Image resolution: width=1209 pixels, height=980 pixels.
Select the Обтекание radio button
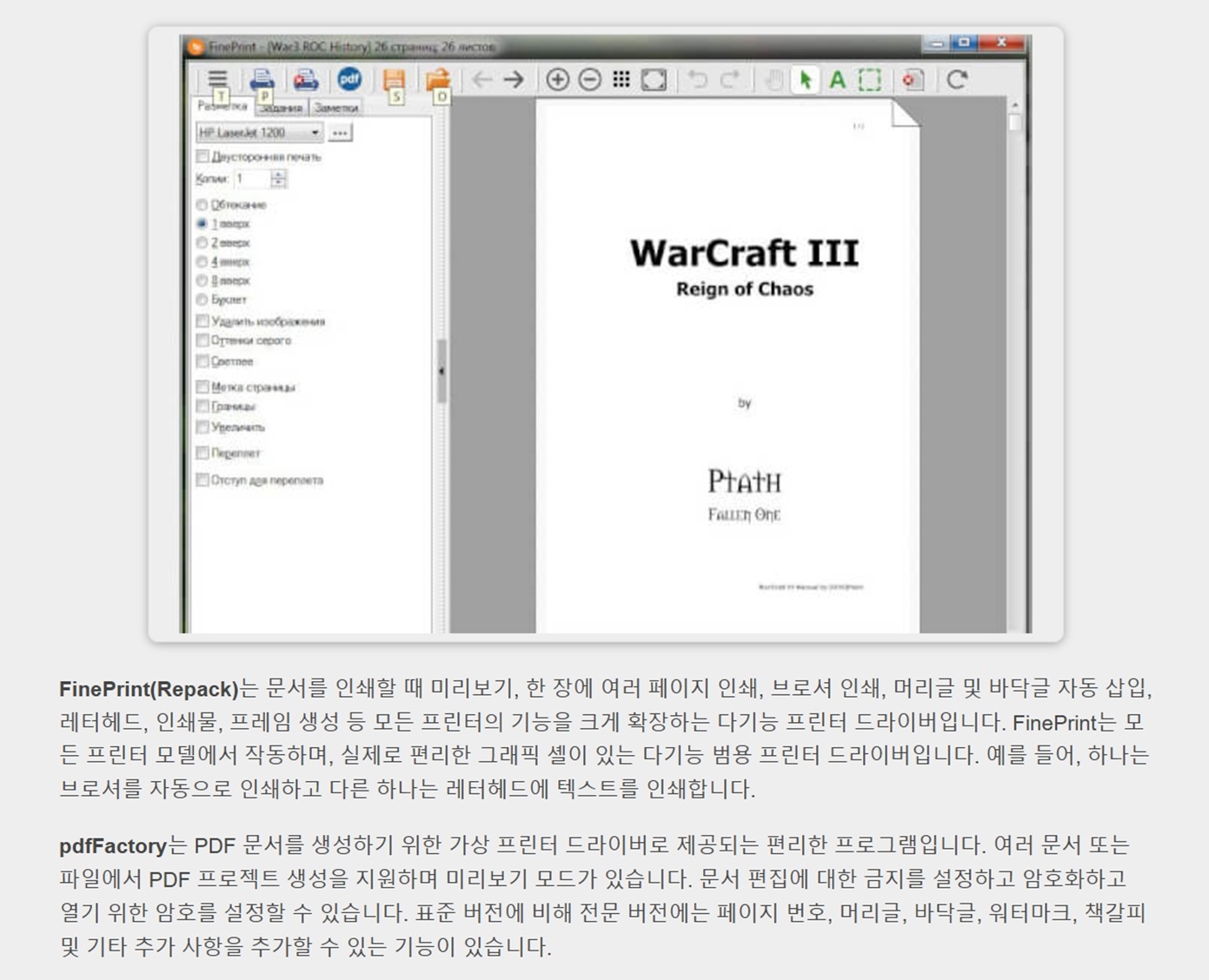[202, 205]
